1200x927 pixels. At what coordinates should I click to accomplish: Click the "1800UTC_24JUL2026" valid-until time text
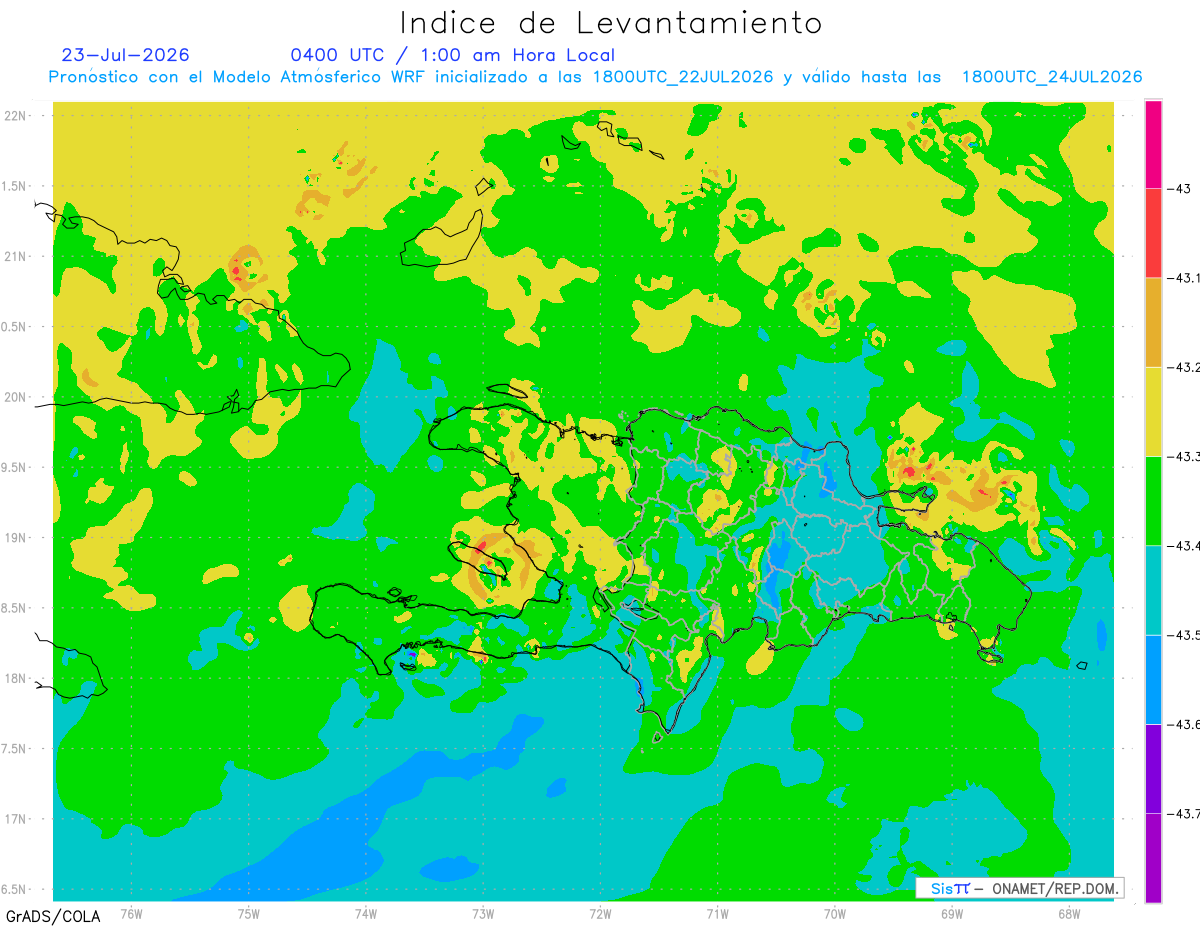[x=1051, y=77]
